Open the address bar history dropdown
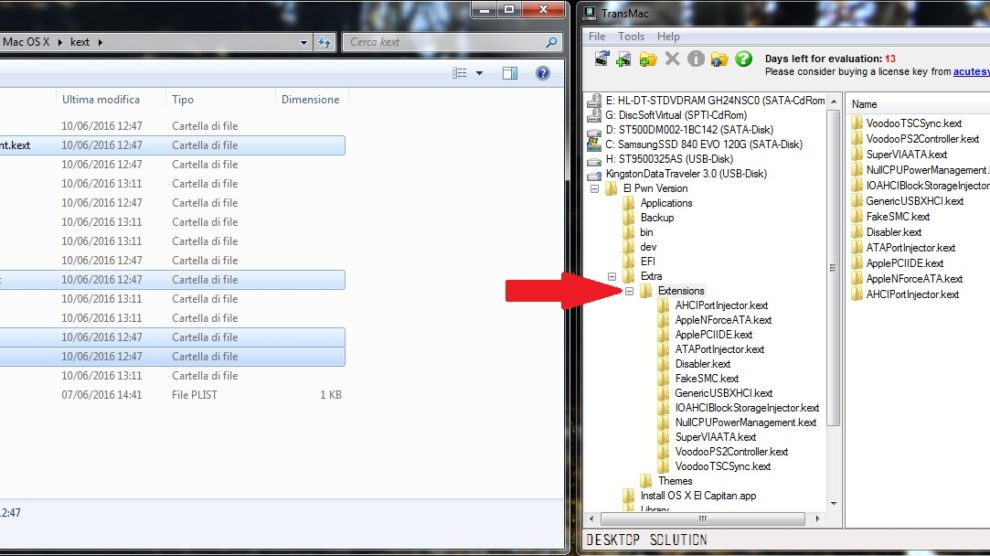The width and height of the screenshot is (990, 556). (x=304, y=42)
